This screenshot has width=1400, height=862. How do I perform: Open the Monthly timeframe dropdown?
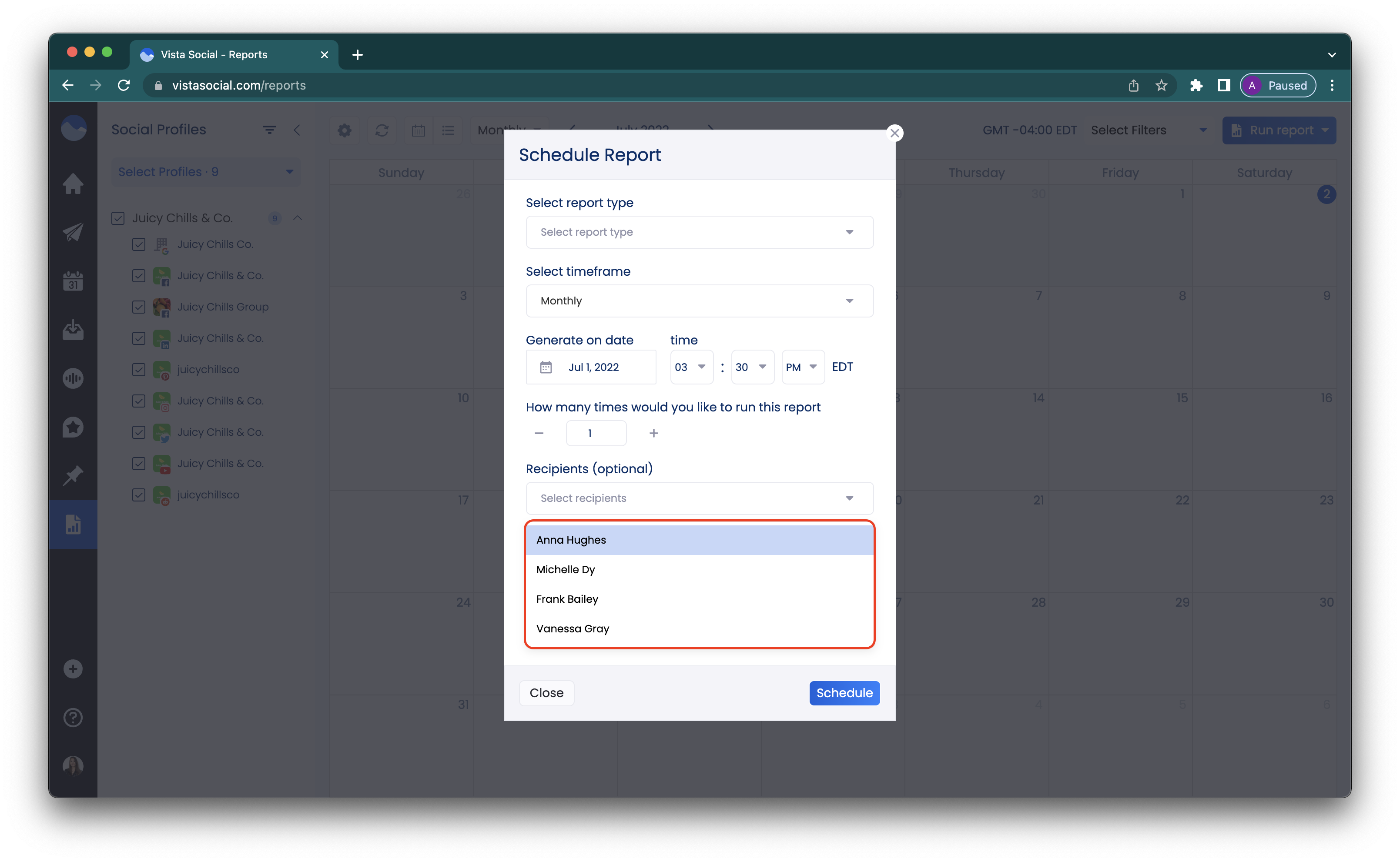[699, 301]
